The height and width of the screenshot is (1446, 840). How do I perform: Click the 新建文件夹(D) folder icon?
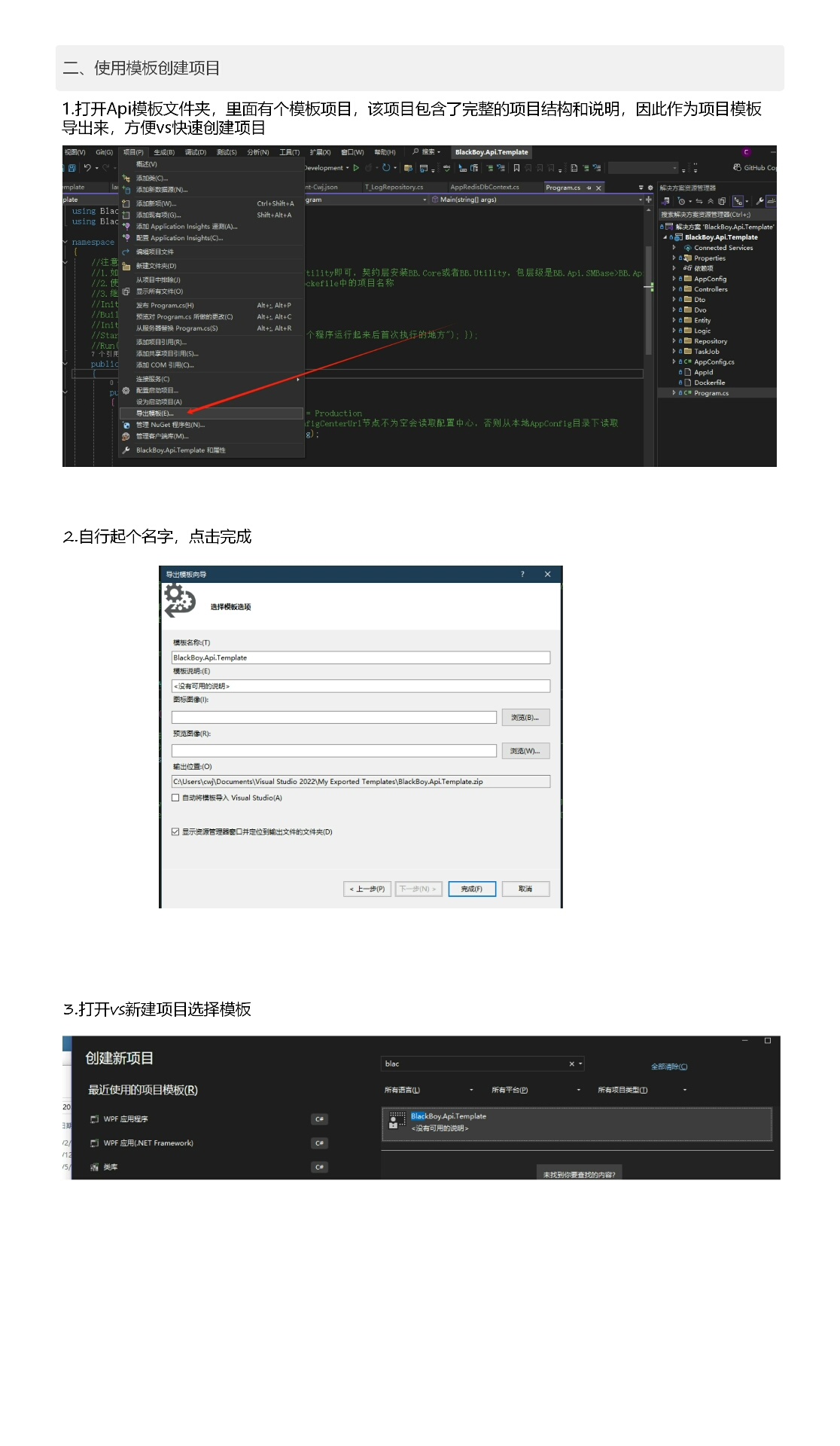[x=126, y=266]
